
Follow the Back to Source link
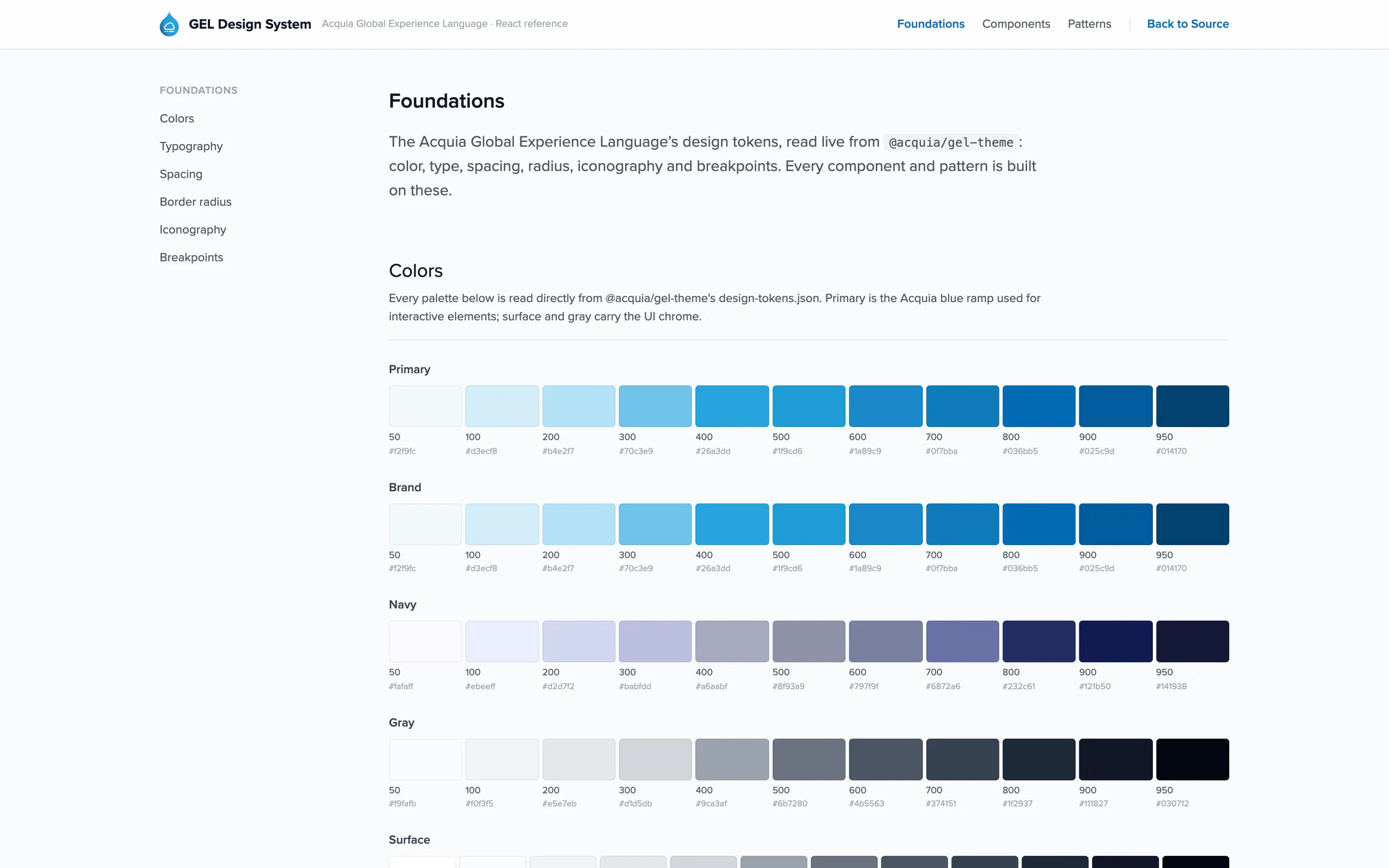(1188, 24)
